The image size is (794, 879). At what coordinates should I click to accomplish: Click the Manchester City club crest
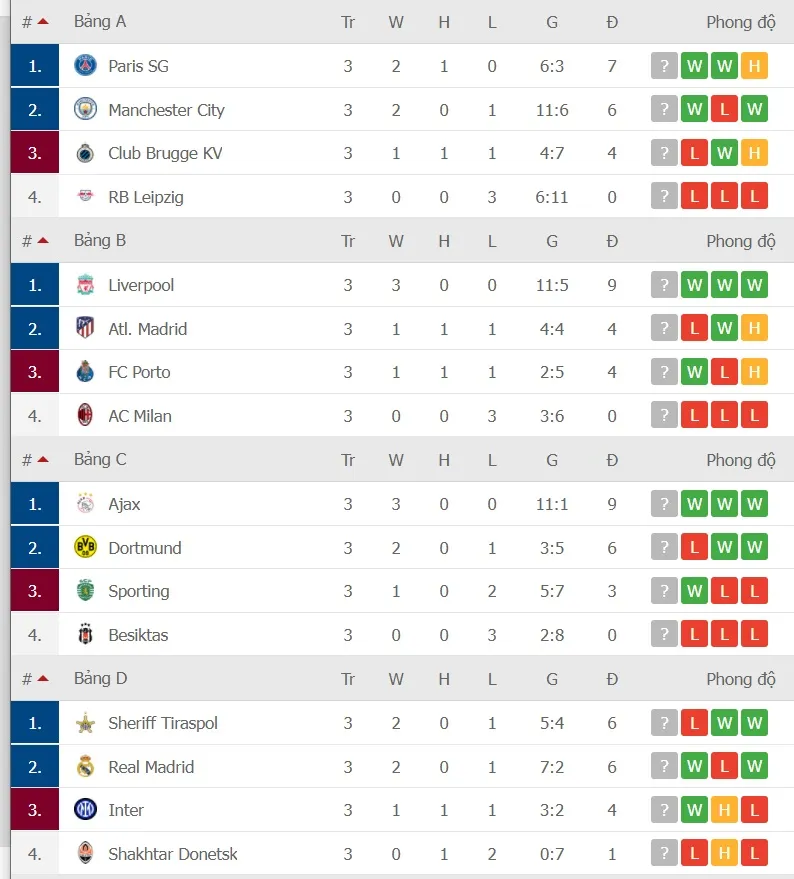click(85, 109)
